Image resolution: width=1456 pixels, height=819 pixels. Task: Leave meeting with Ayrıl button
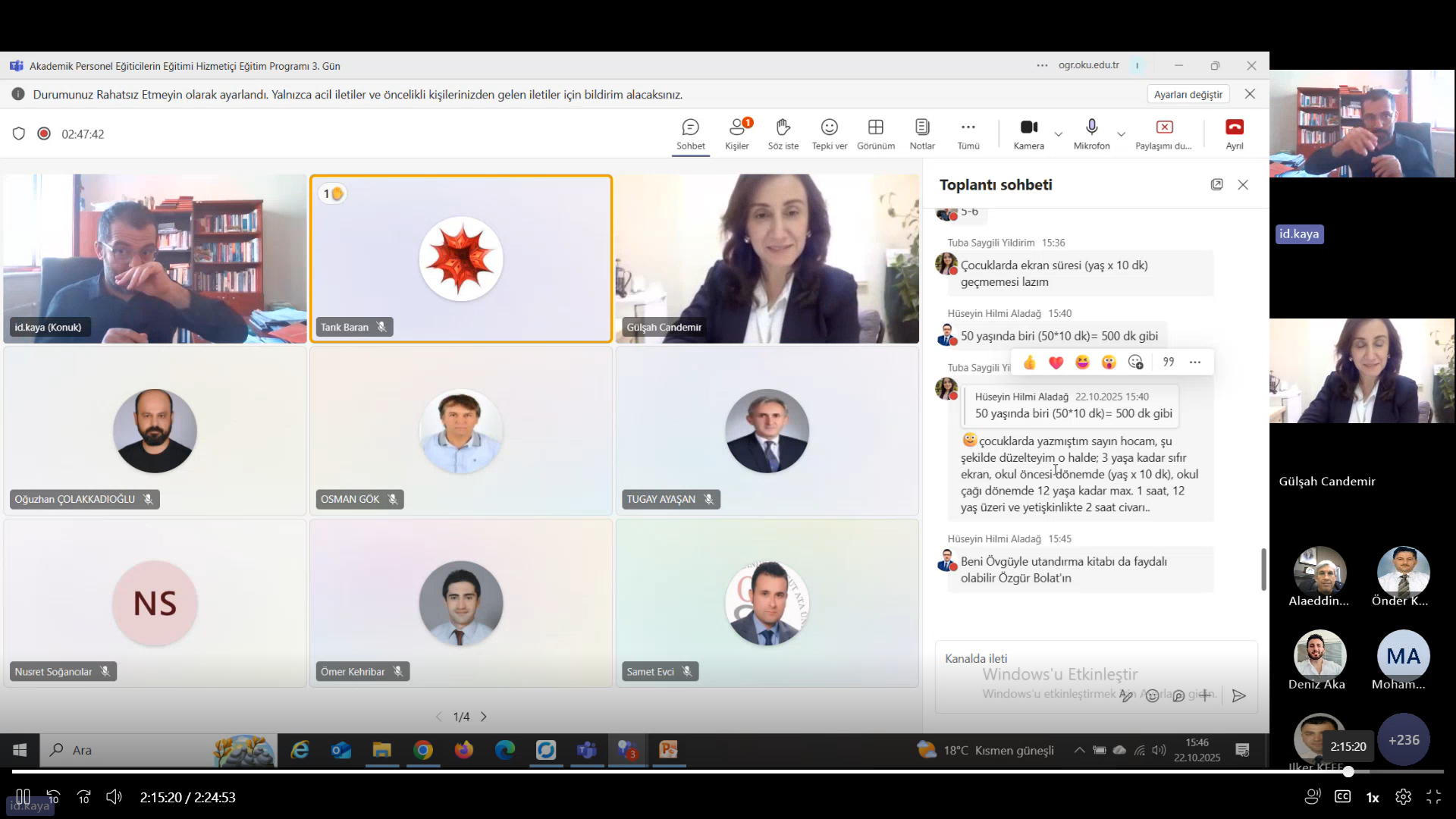tap(1234, 127)
